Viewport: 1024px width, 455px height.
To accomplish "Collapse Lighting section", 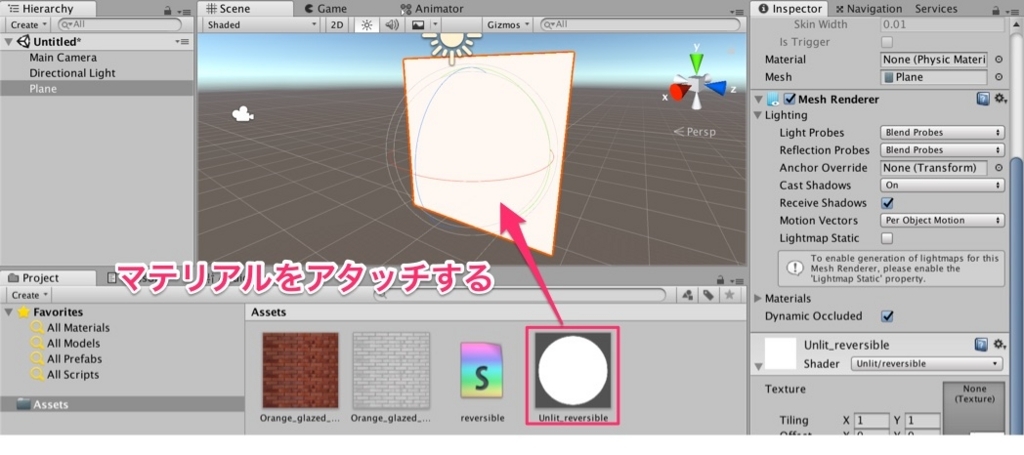I will point(758,116).
